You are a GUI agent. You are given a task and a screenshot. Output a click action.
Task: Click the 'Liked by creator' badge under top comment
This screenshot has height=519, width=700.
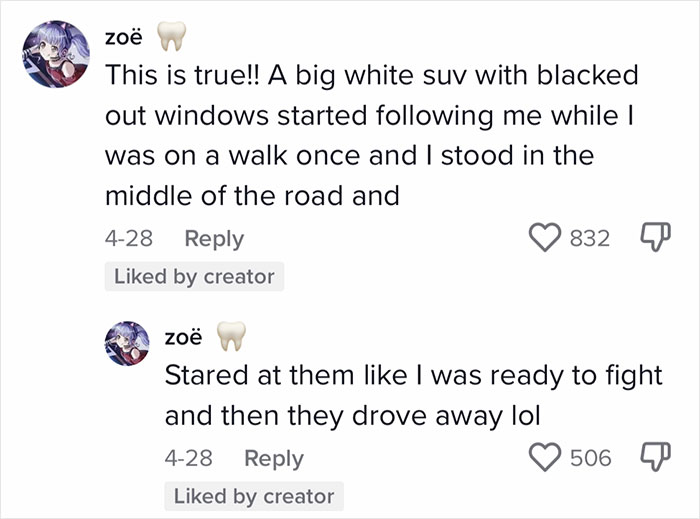194,277
